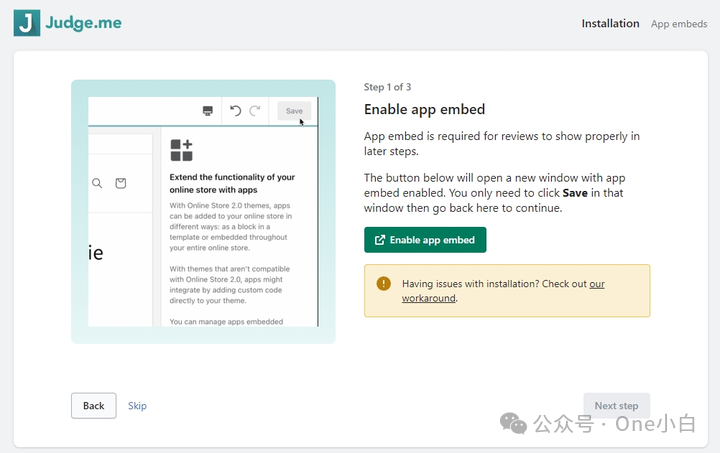Click the undo arrow in preview toolbar
Viewport: 720px width, 453px height.
tap(236, 111)
